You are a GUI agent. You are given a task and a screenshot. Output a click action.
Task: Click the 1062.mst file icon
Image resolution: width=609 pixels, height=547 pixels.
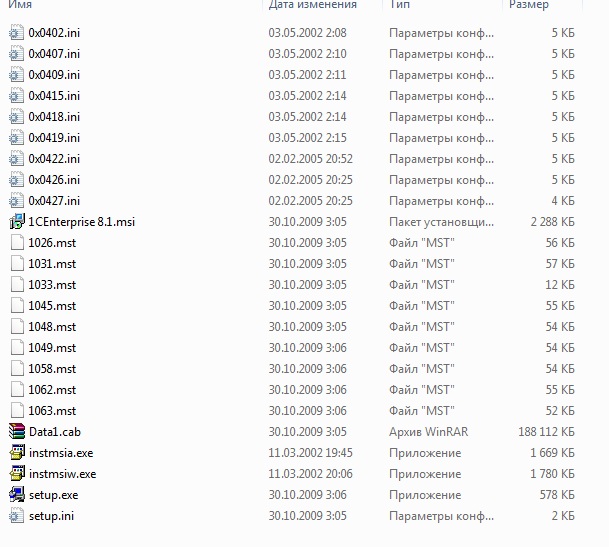pos(17,389)
